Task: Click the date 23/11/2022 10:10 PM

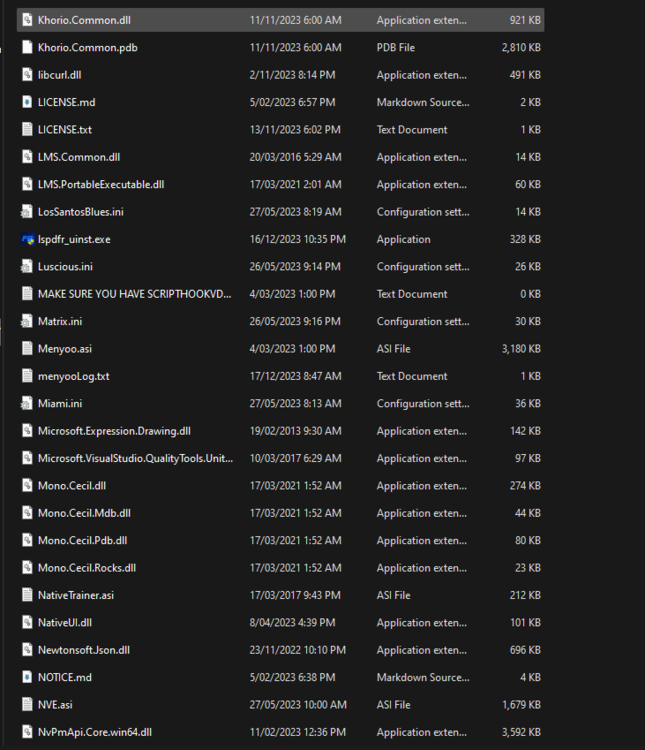Action: click(x=298, y=650)
